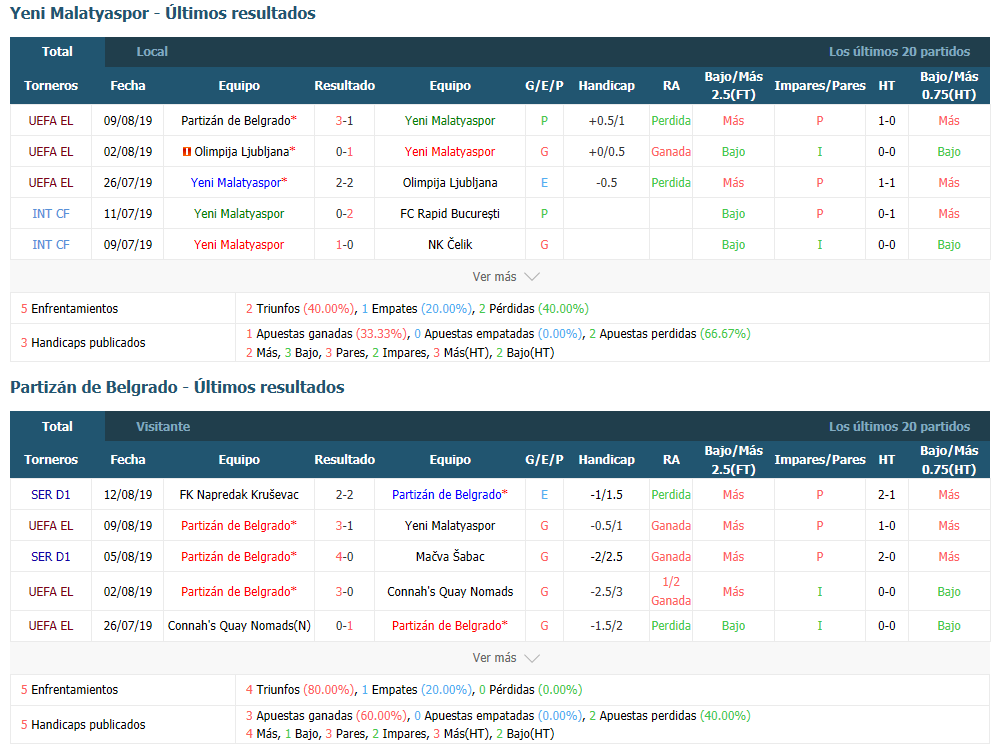
Task: Click INT CF tournament on 11/07/19 row
Action: (x=51, y=214)
